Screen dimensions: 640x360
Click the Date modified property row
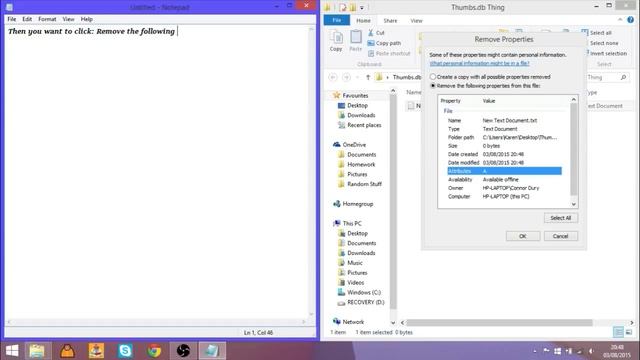(504, 162)
